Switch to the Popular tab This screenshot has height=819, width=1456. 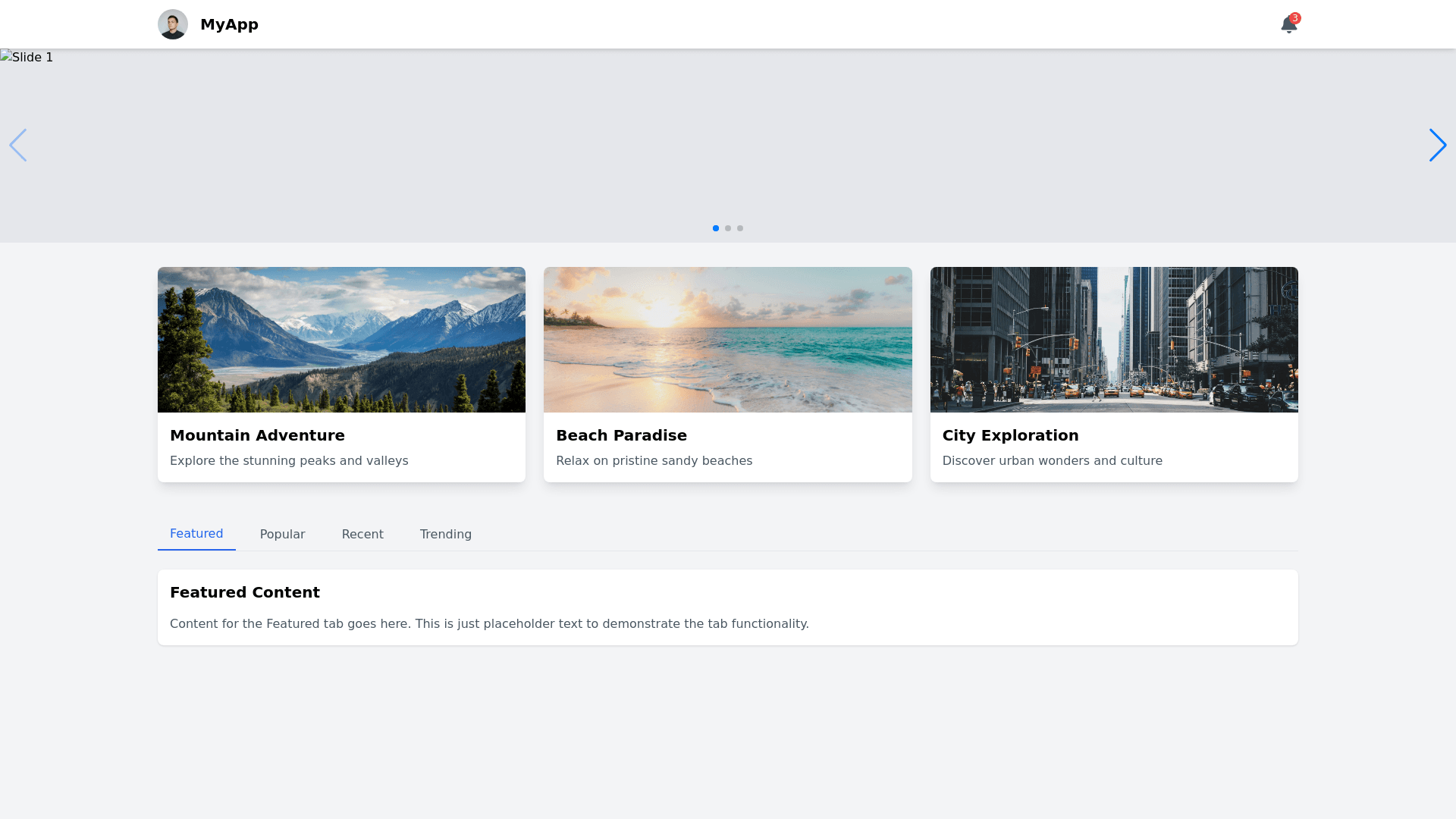(282, 535)
